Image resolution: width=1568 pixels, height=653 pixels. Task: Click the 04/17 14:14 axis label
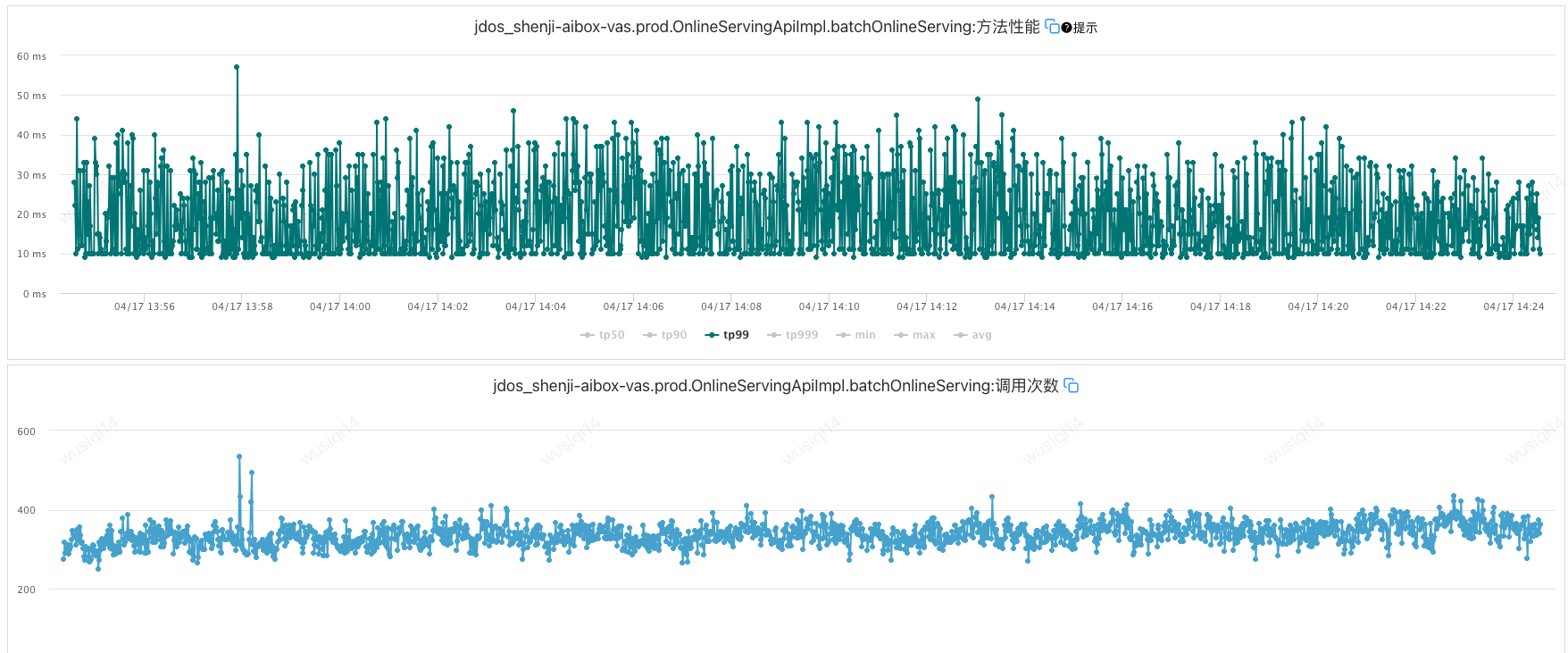pos(1025,306)
